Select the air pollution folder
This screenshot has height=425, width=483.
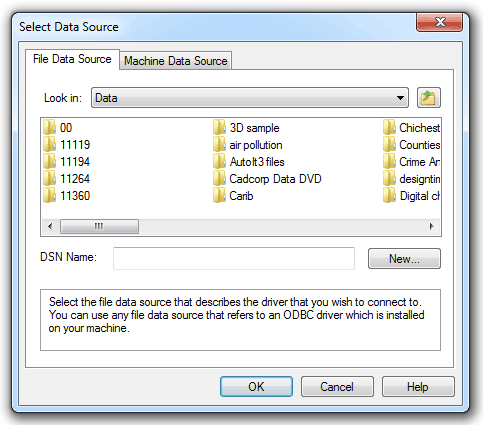click(x=248, y=145)
